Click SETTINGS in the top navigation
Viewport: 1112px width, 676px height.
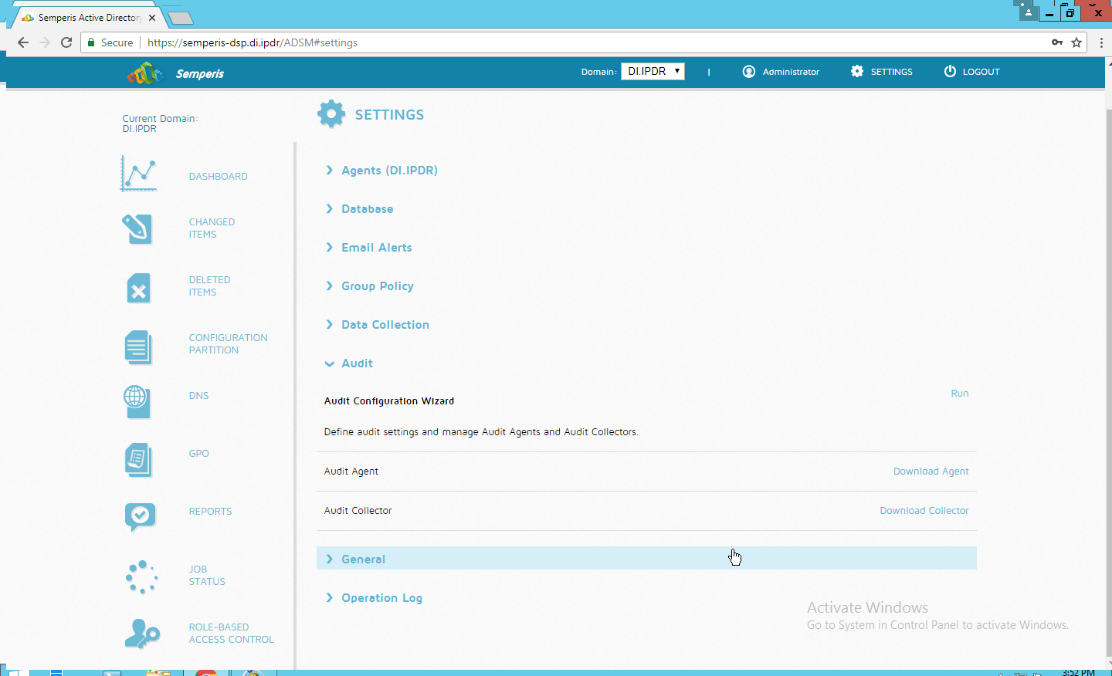pos(881,72)
